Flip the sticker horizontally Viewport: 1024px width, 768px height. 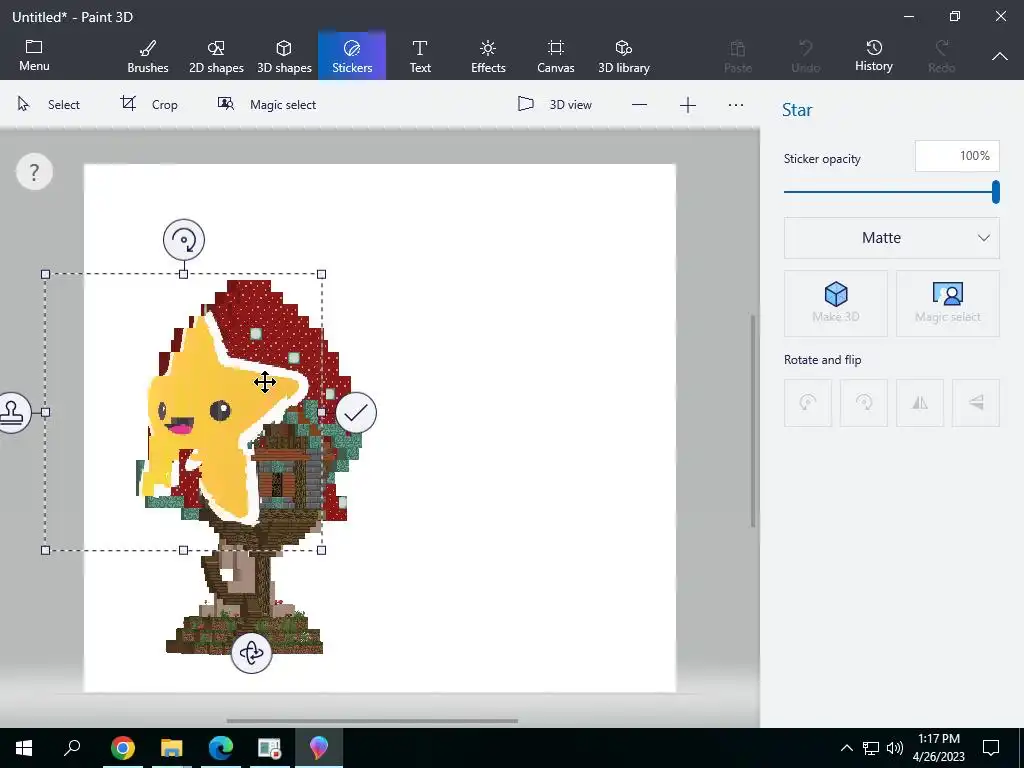point(920,403)
